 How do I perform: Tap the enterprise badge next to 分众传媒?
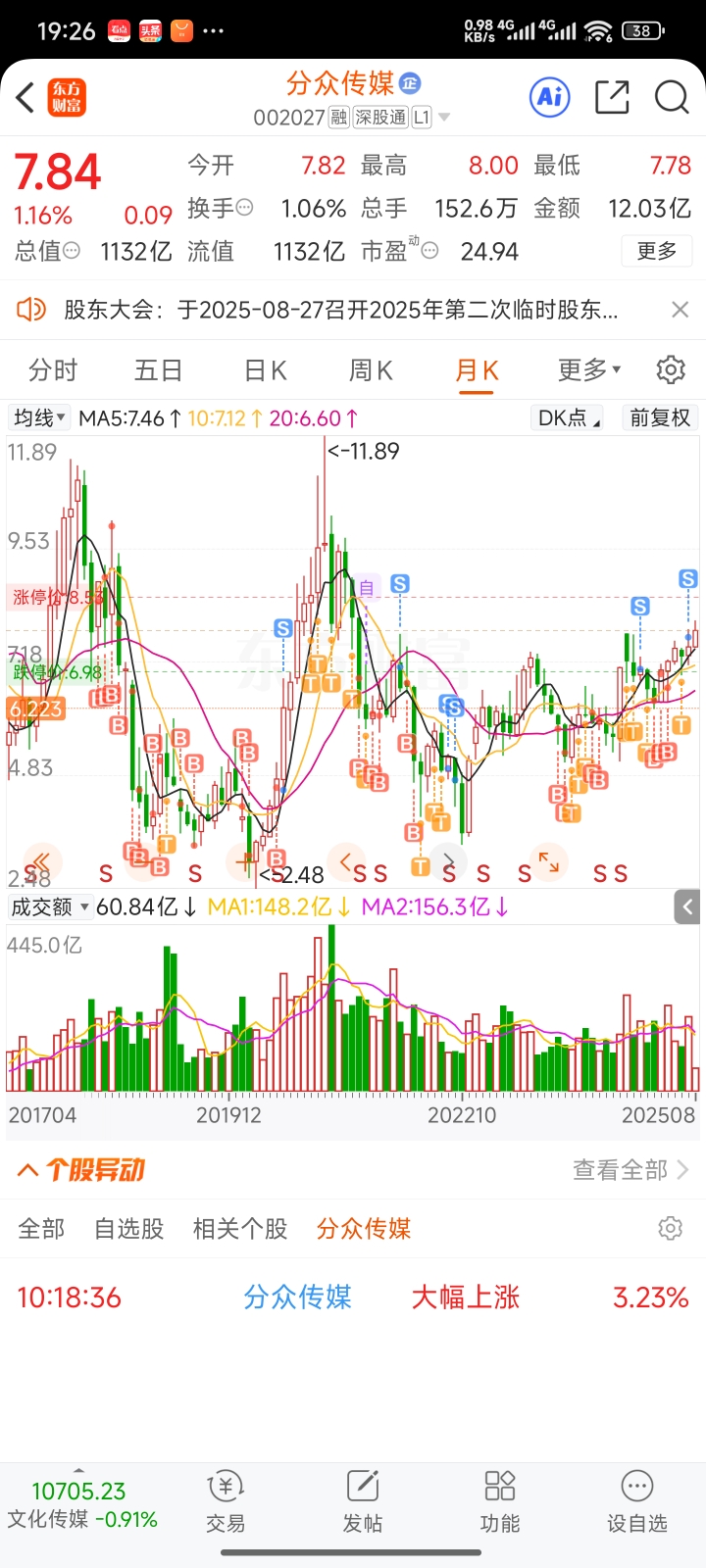[410, 83]
